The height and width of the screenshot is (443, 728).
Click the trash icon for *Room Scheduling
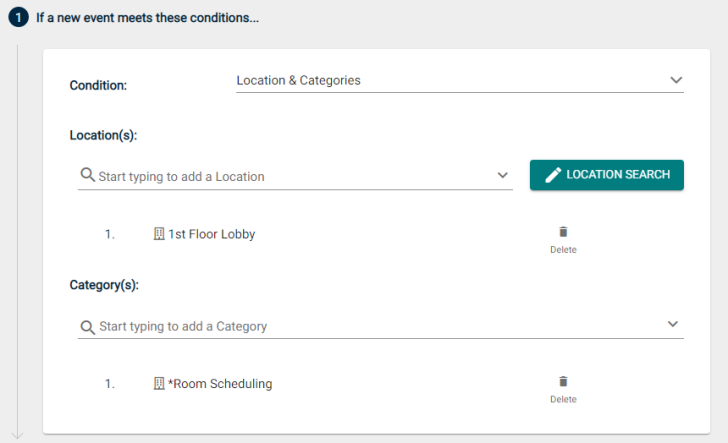(x=563, y=381)
